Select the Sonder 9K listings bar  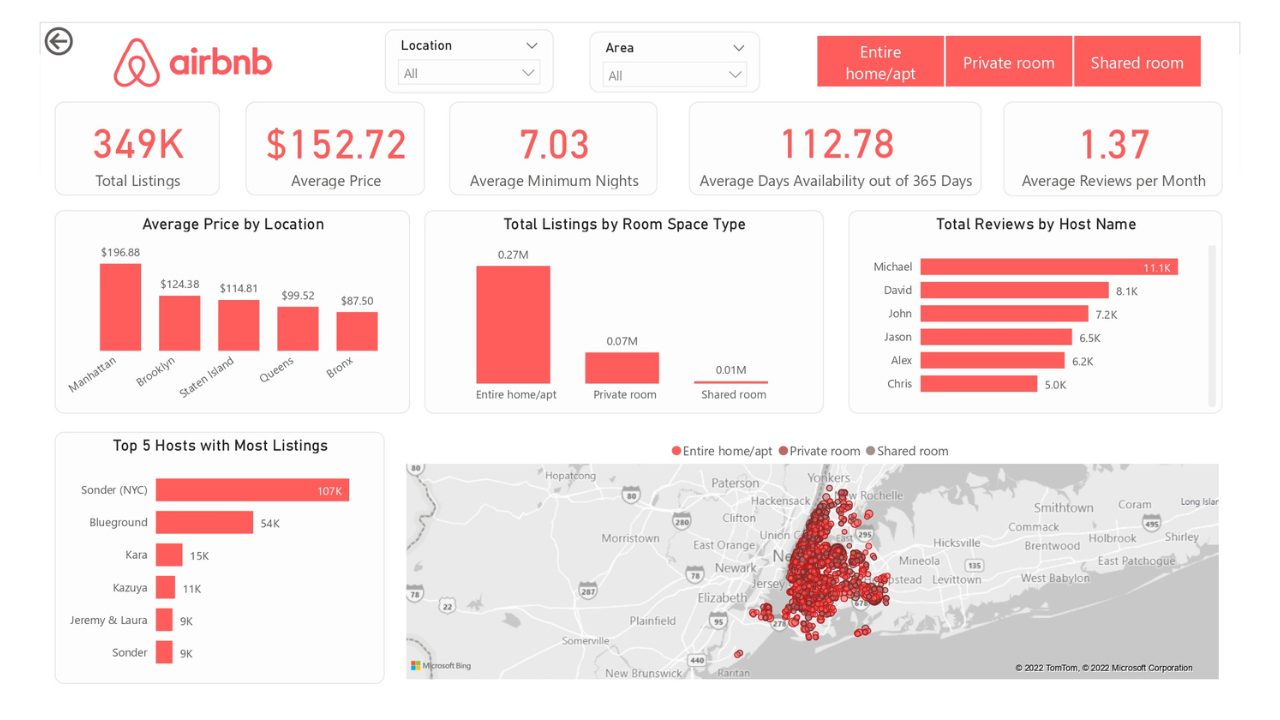pos(164,652)
